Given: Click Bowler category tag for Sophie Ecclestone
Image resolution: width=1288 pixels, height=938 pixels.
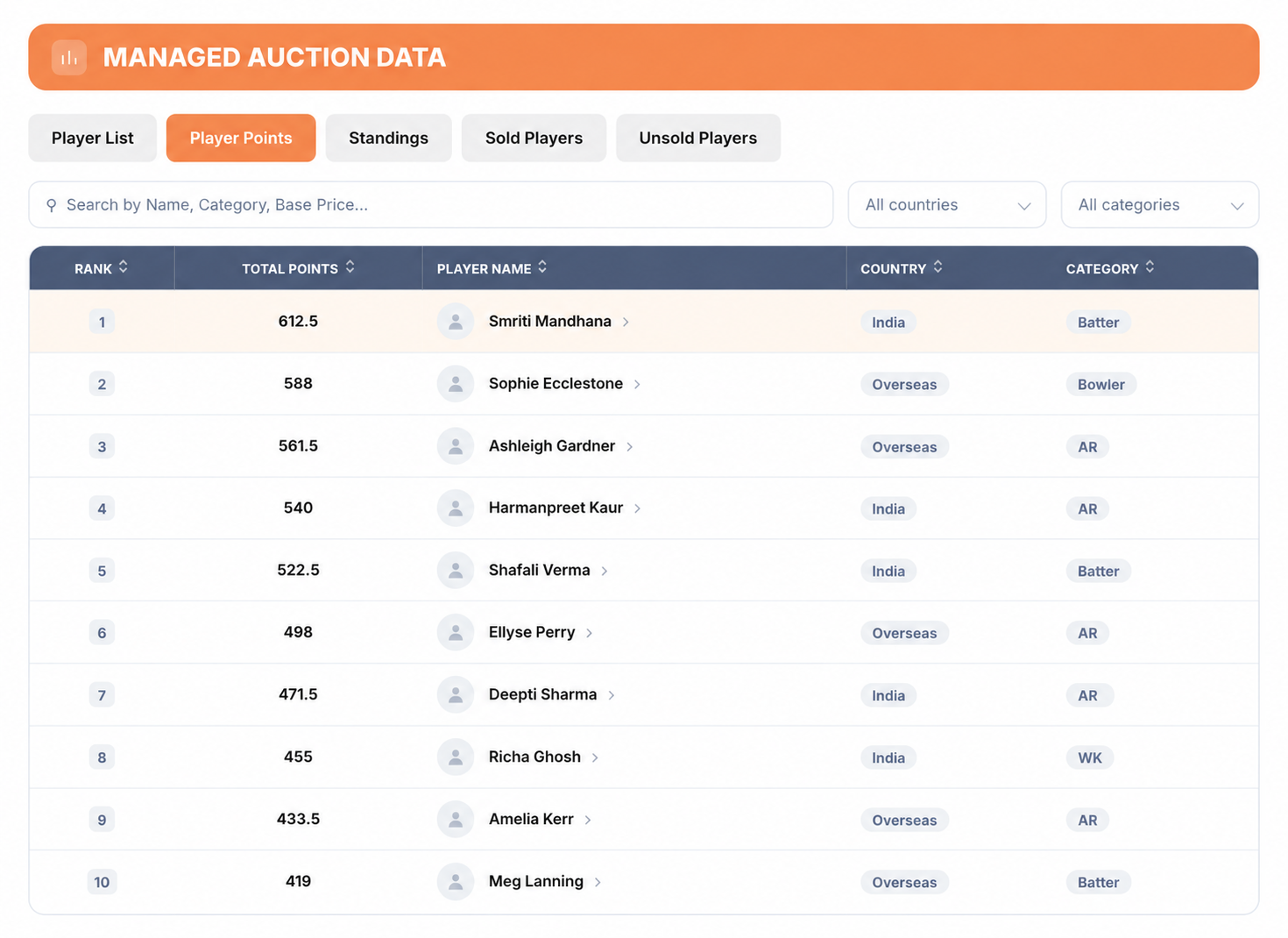Looking at the screenshot, I should pyautogui.click(x=1101, y=385).
